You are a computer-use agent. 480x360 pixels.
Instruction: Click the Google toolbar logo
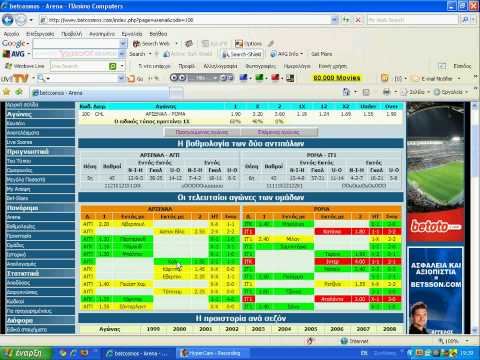(x=14, y=43)
